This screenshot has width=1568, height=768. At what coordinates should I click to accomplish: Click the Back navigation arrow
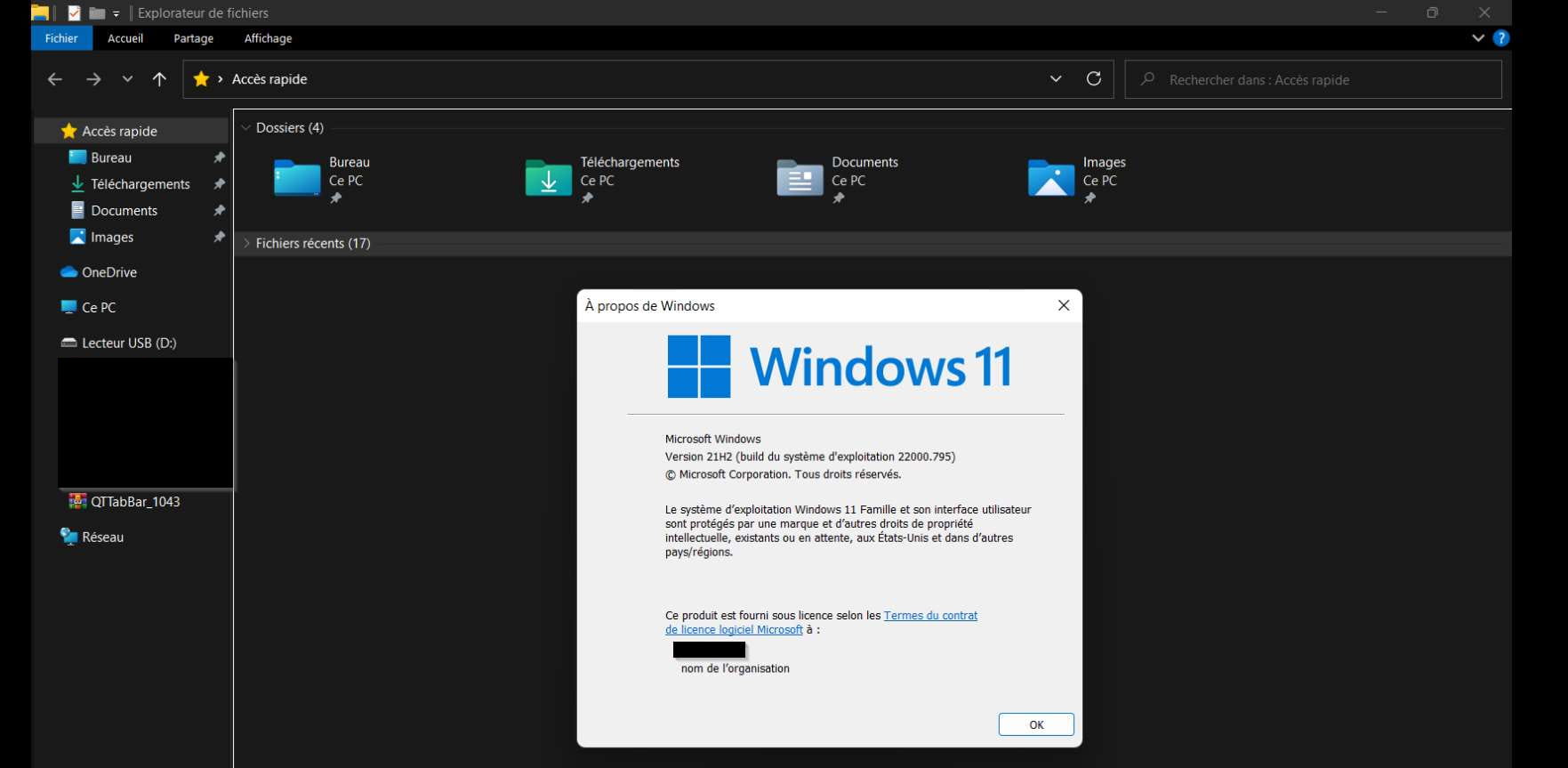click(x=55, y=79)
